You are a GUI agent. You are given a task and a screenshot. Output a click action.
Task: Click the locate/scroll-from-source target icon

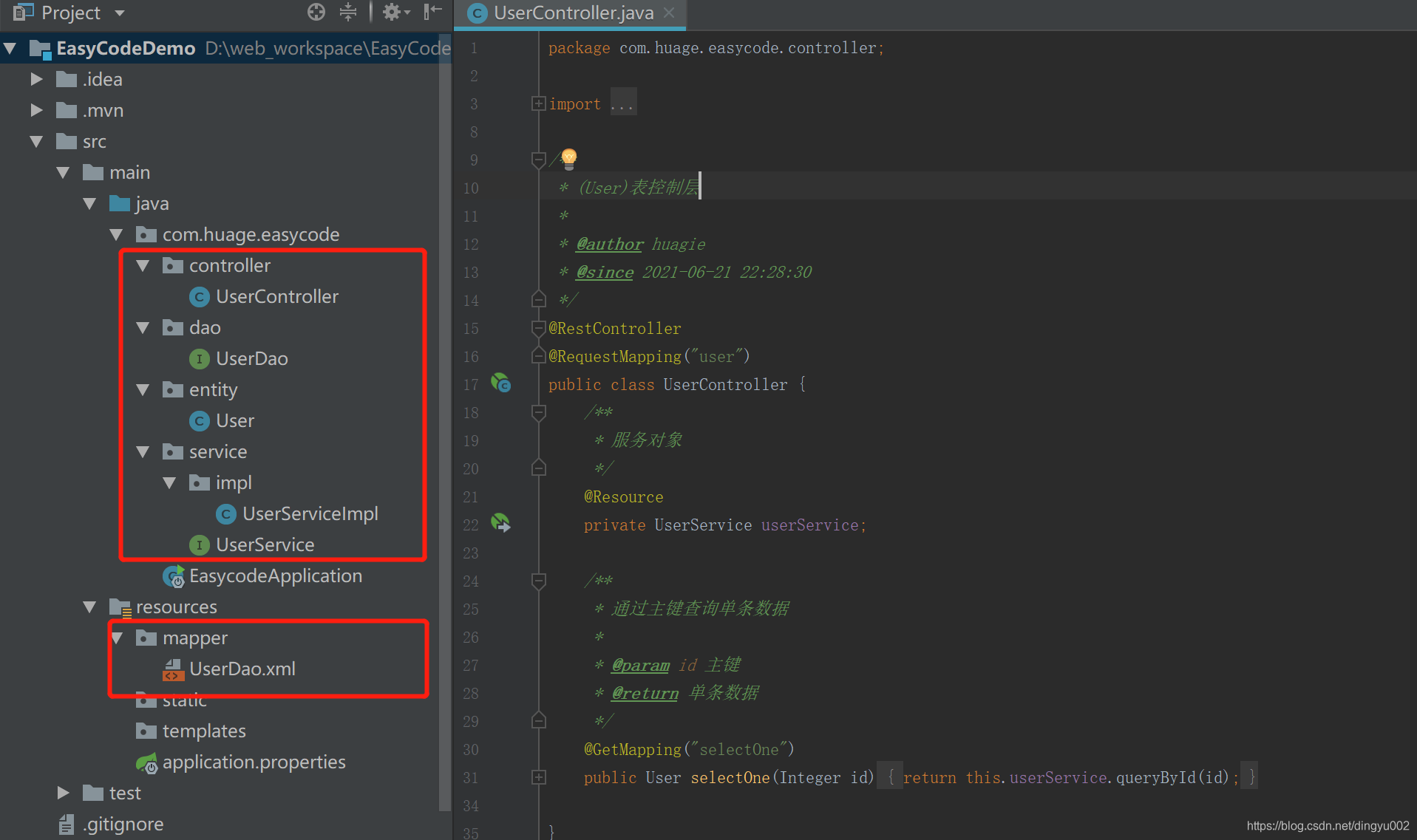[x=316, y=12]
